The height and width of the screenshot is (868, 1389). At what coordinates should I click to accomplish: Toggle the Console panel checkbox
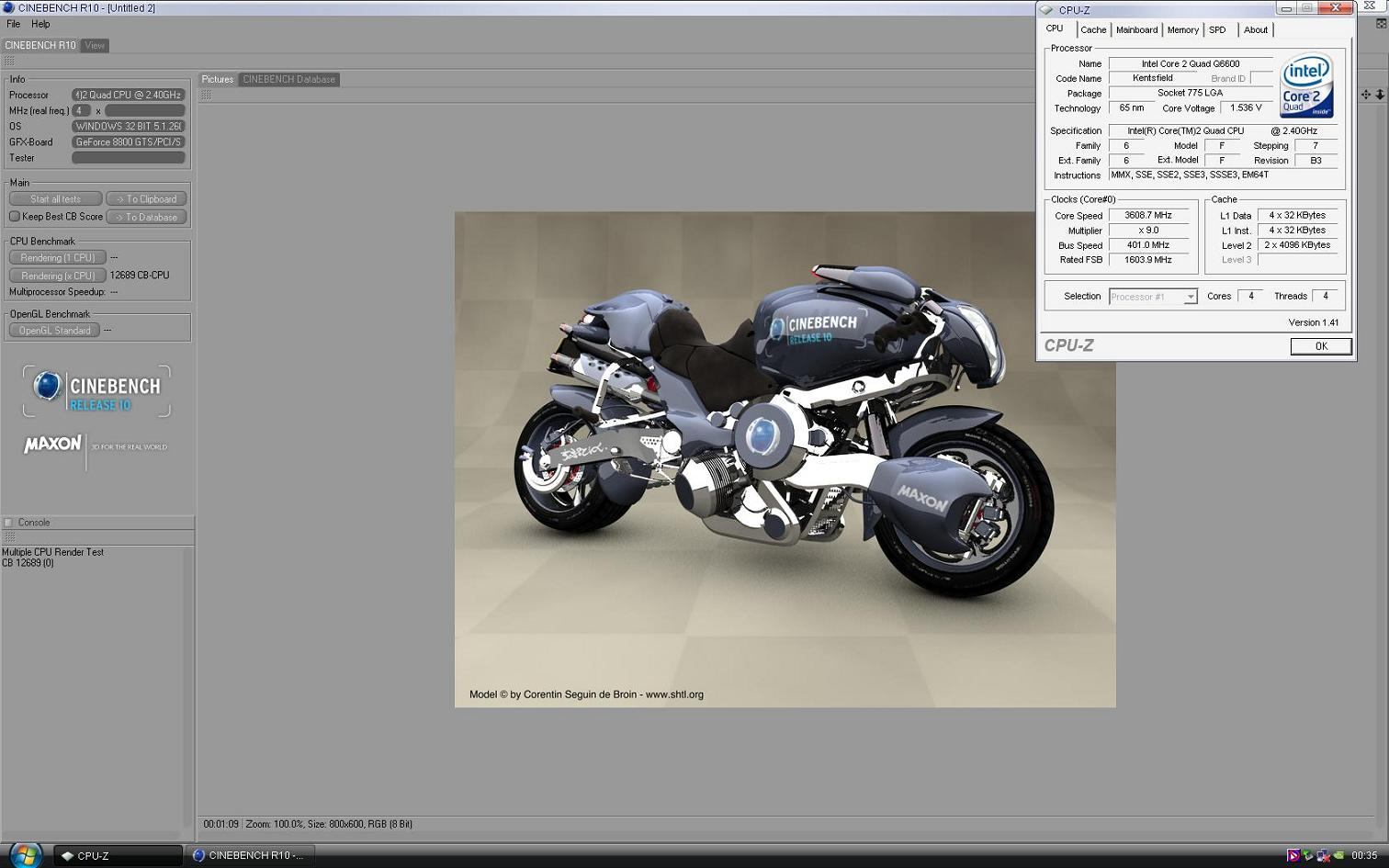8,523
